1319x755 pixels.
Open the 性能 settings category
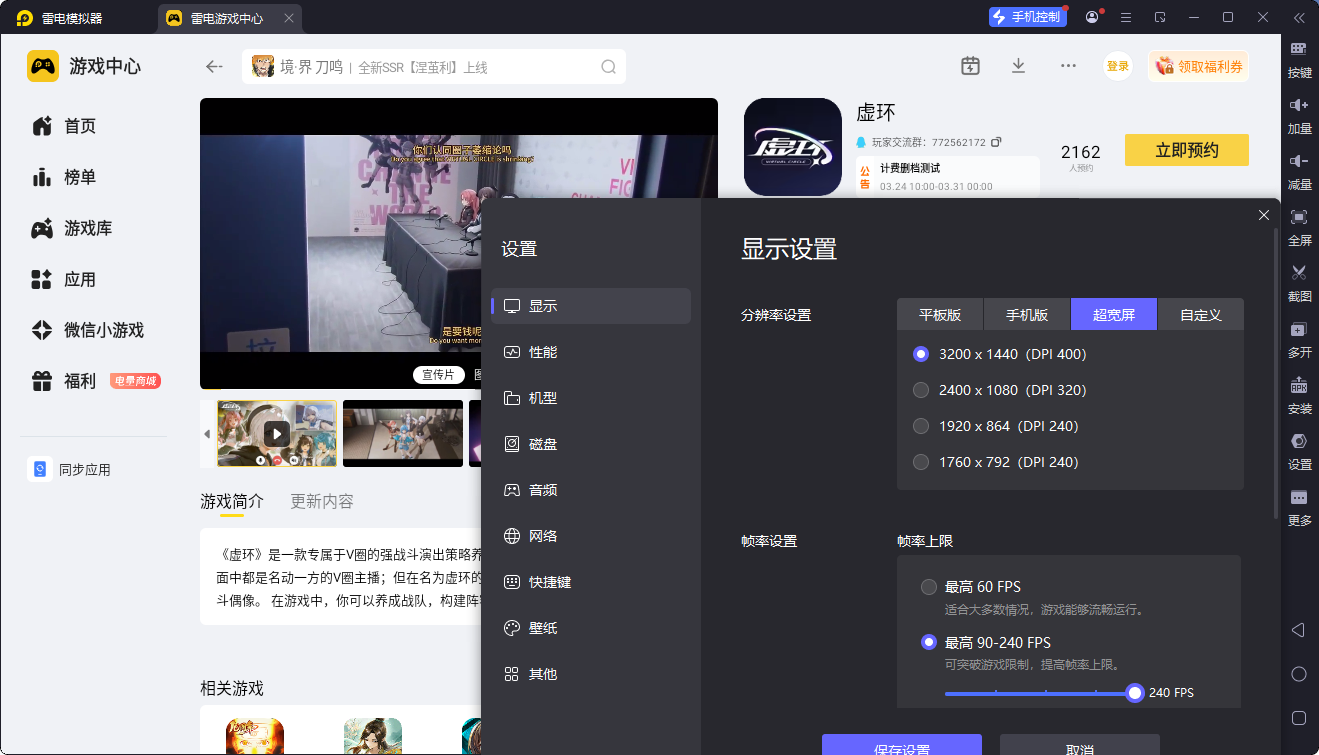tap(543, 352)
